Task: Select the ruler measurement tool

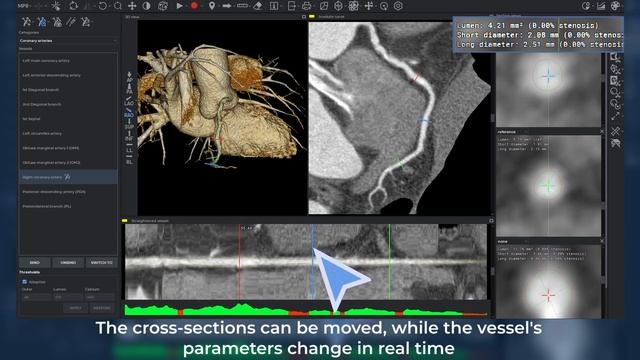Action: (x=242, y=6)
